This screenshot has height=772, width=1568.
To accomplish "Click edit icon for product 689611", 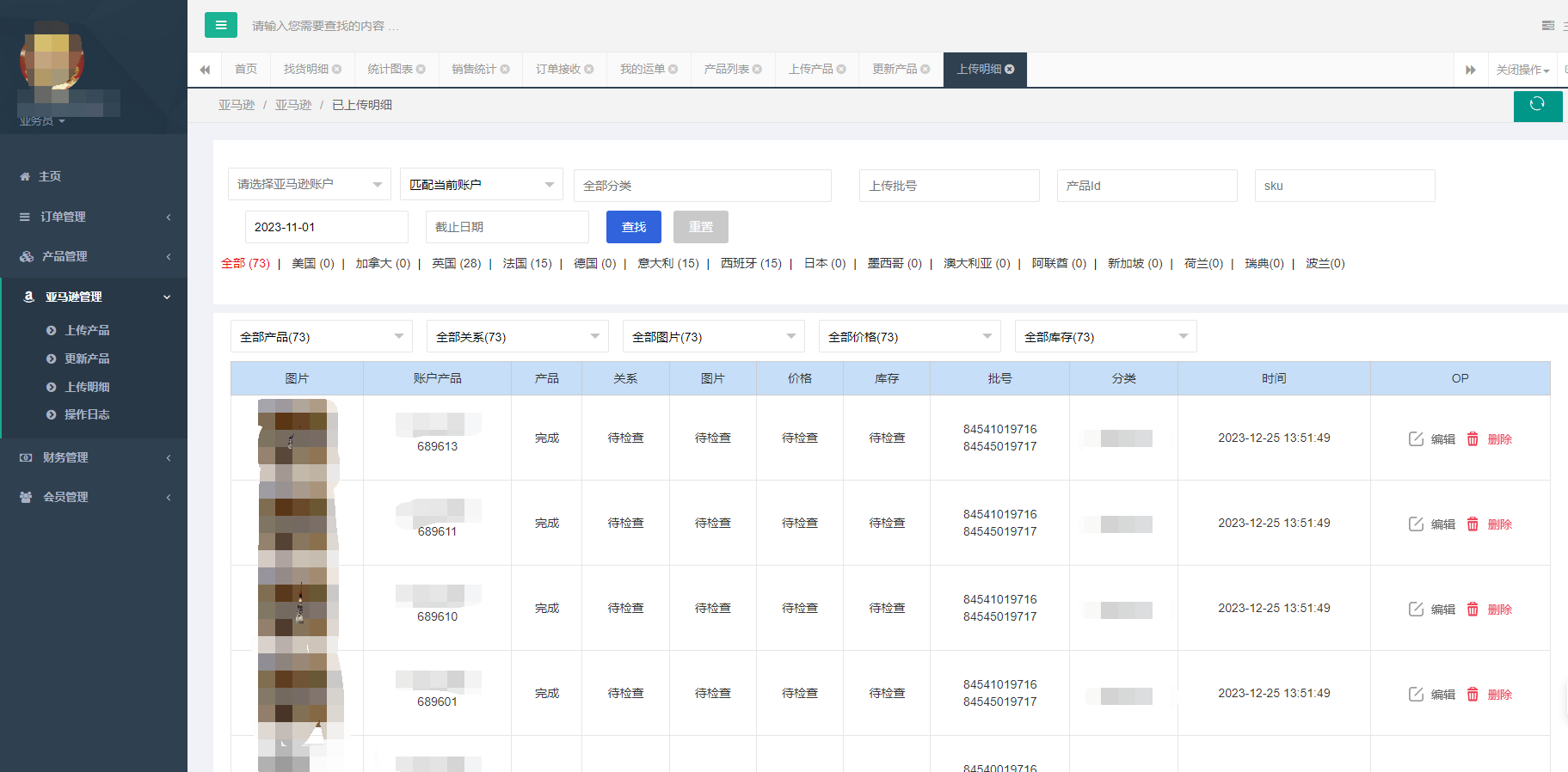I will [x=1416, y=524].
